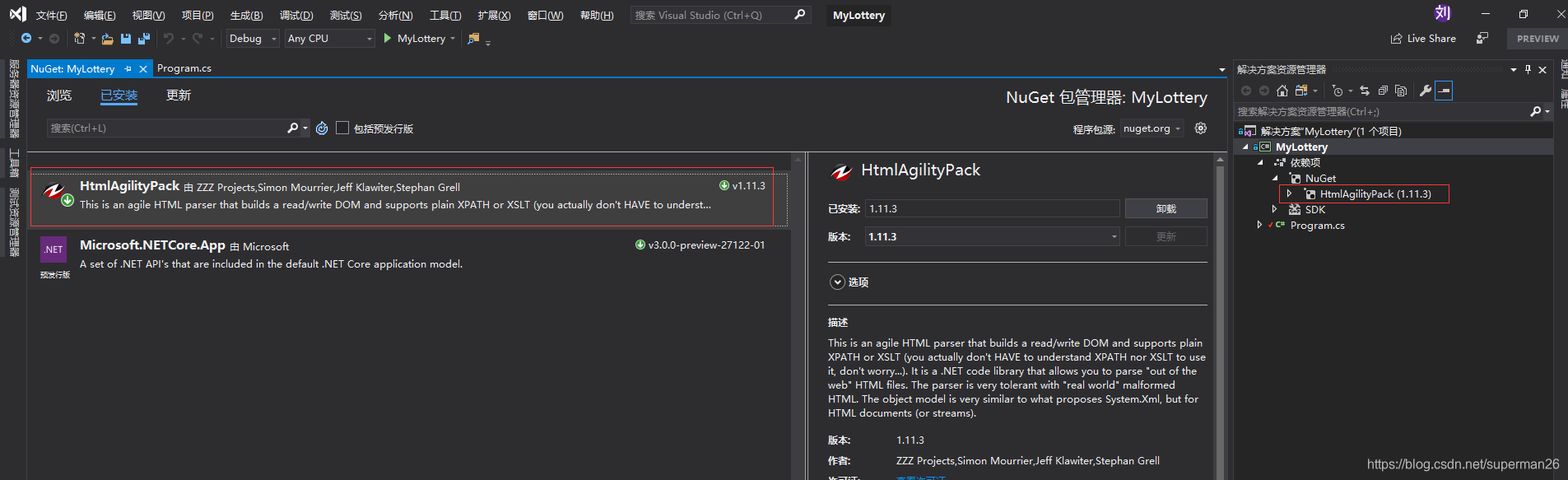Open the Tools (工具) menu
The image size is (1568, 480).
[445, 16]
